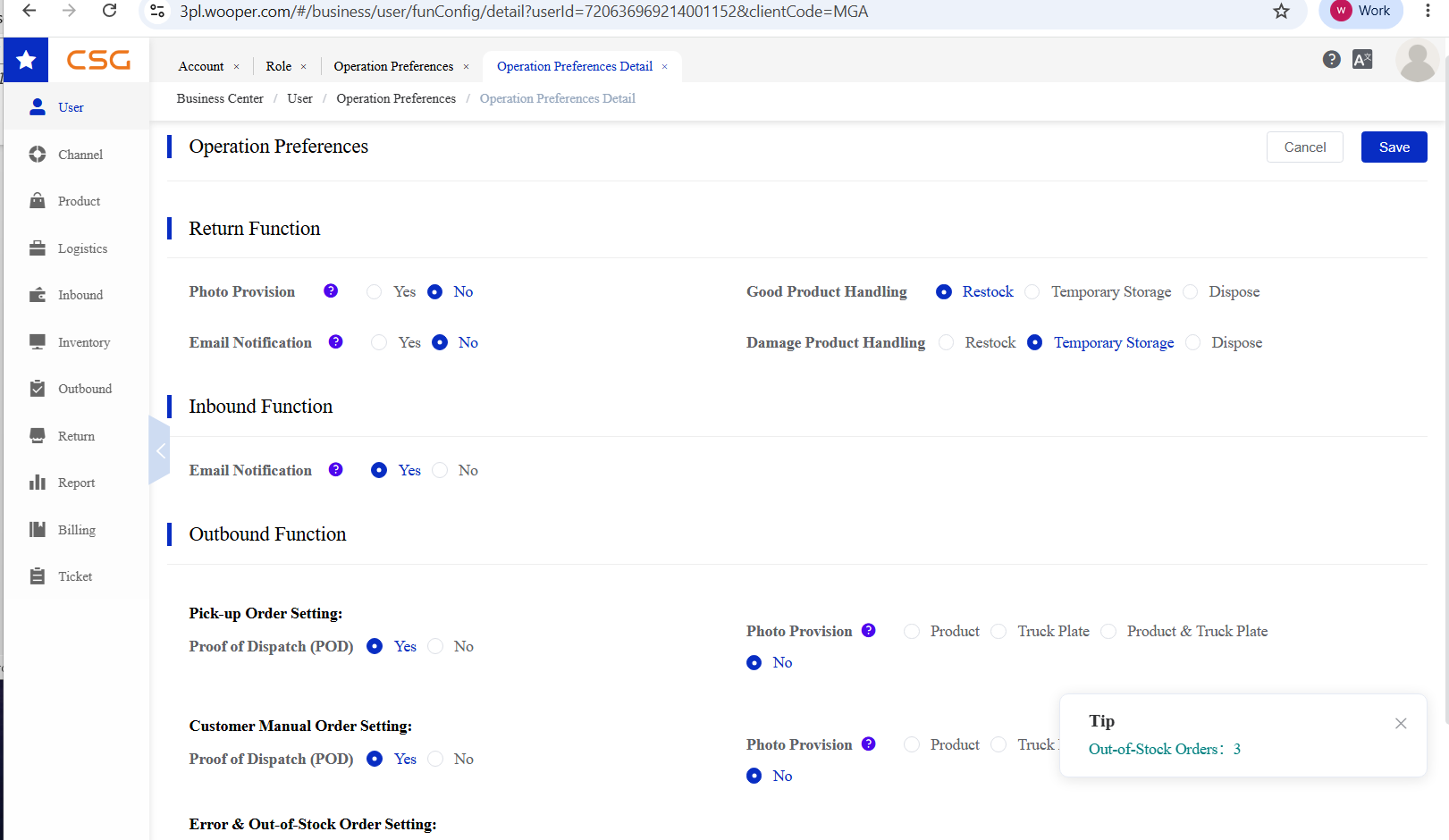Click the browser address bar URL
Viewport: 1449px width, 840px height.
(x=524, y=12)
